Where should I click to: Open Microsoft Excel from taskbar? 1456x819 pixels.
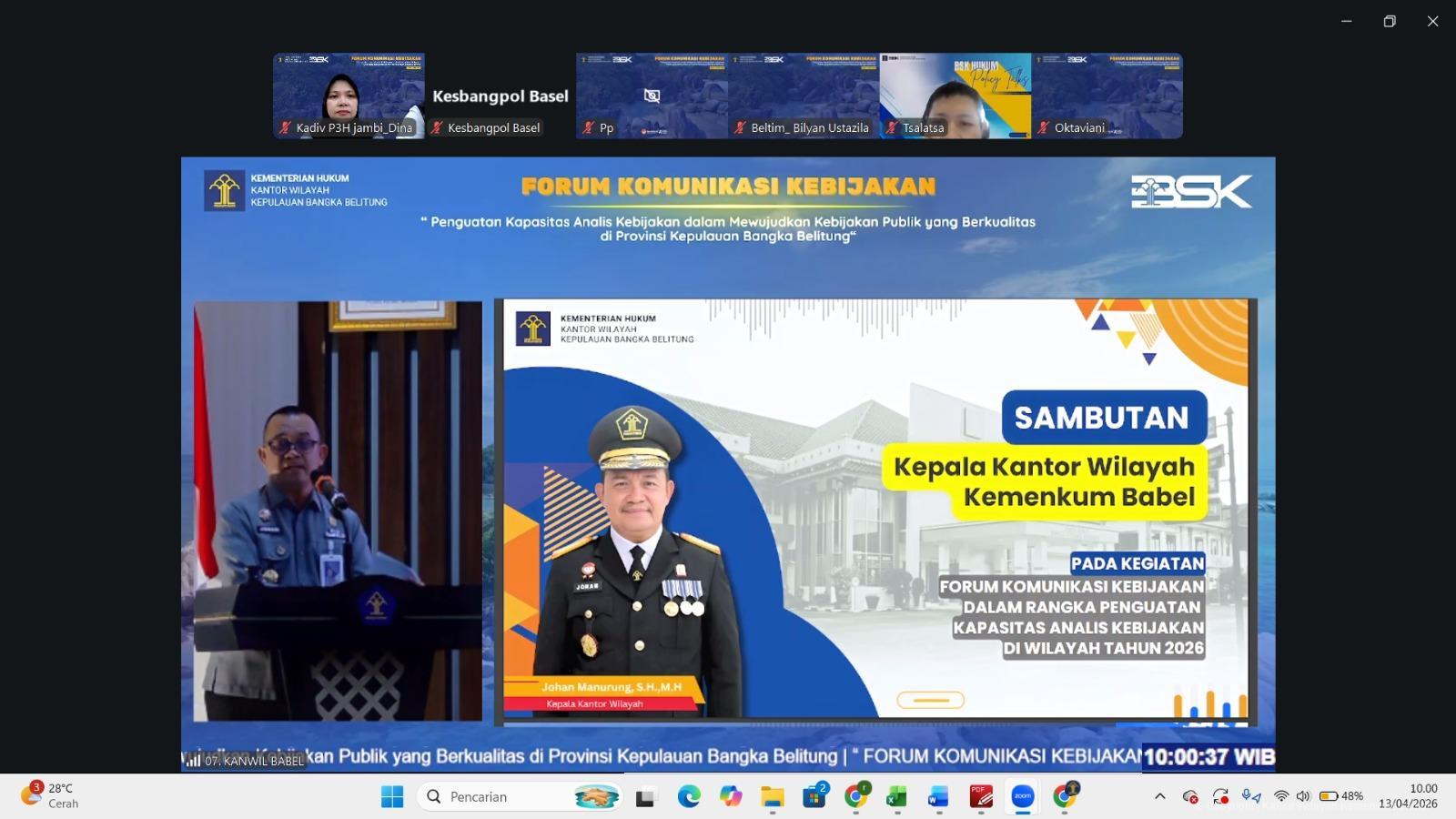pos(896,796)
